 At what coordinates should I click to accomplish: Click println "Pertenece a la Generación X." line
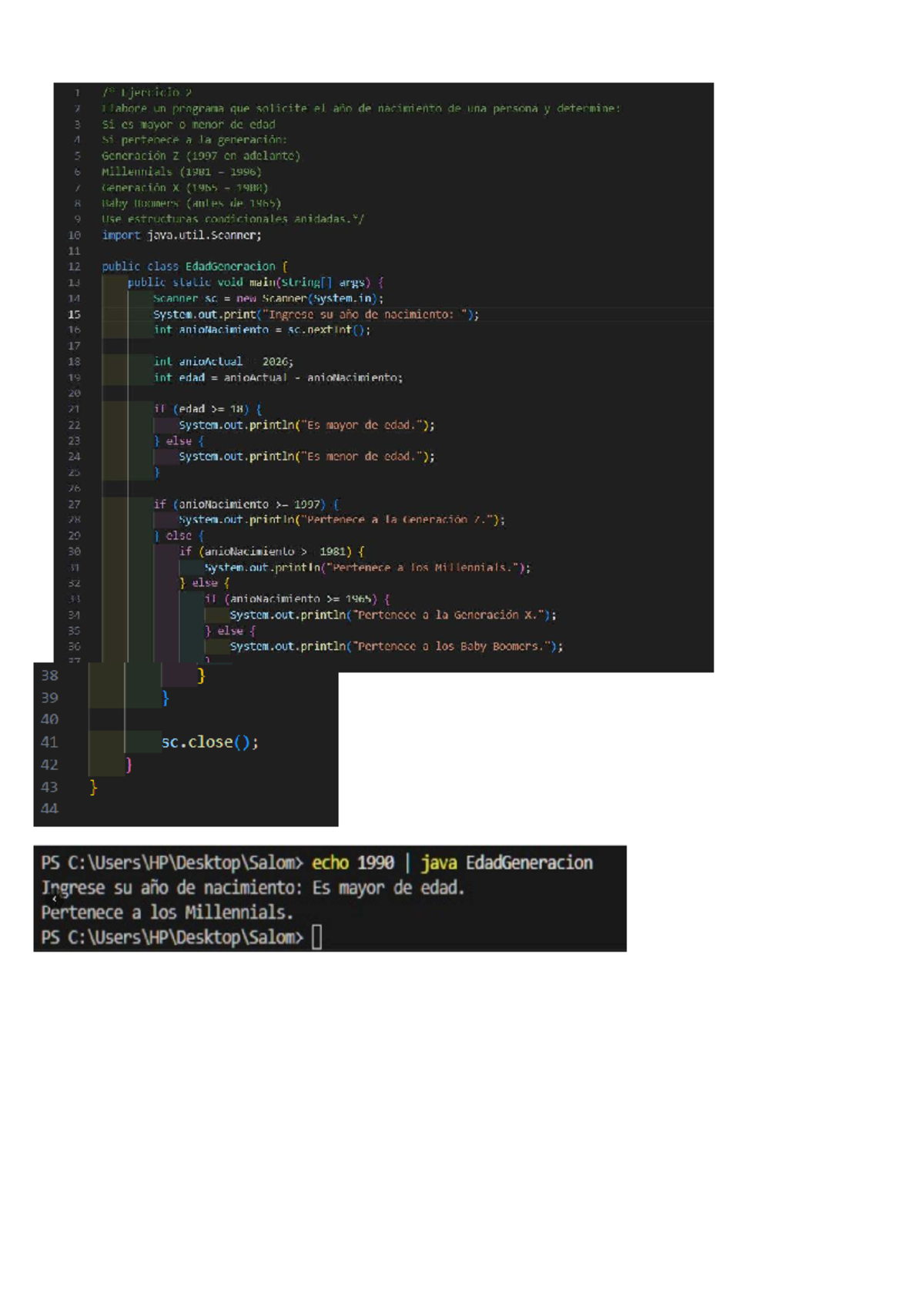click(393, 615)
